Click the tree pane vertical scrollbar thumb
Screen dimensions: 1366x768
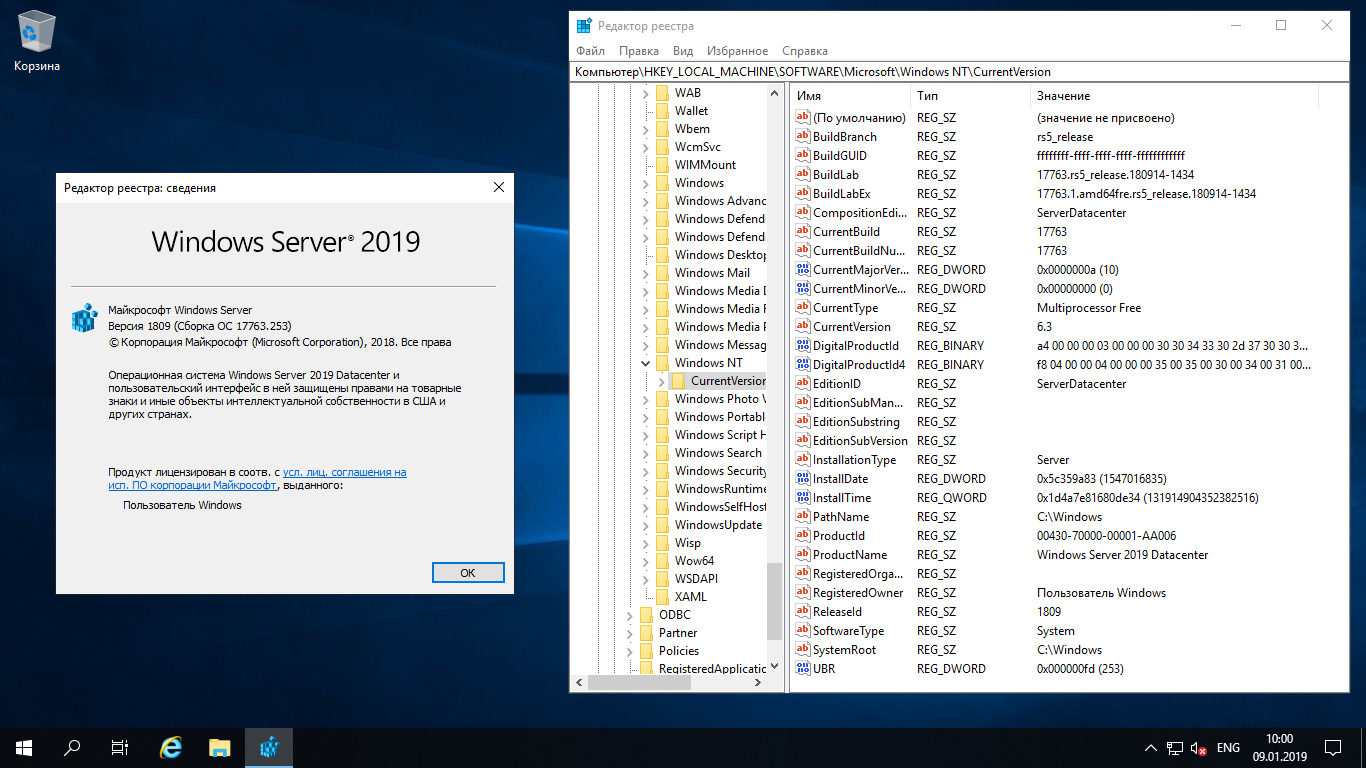774,601
